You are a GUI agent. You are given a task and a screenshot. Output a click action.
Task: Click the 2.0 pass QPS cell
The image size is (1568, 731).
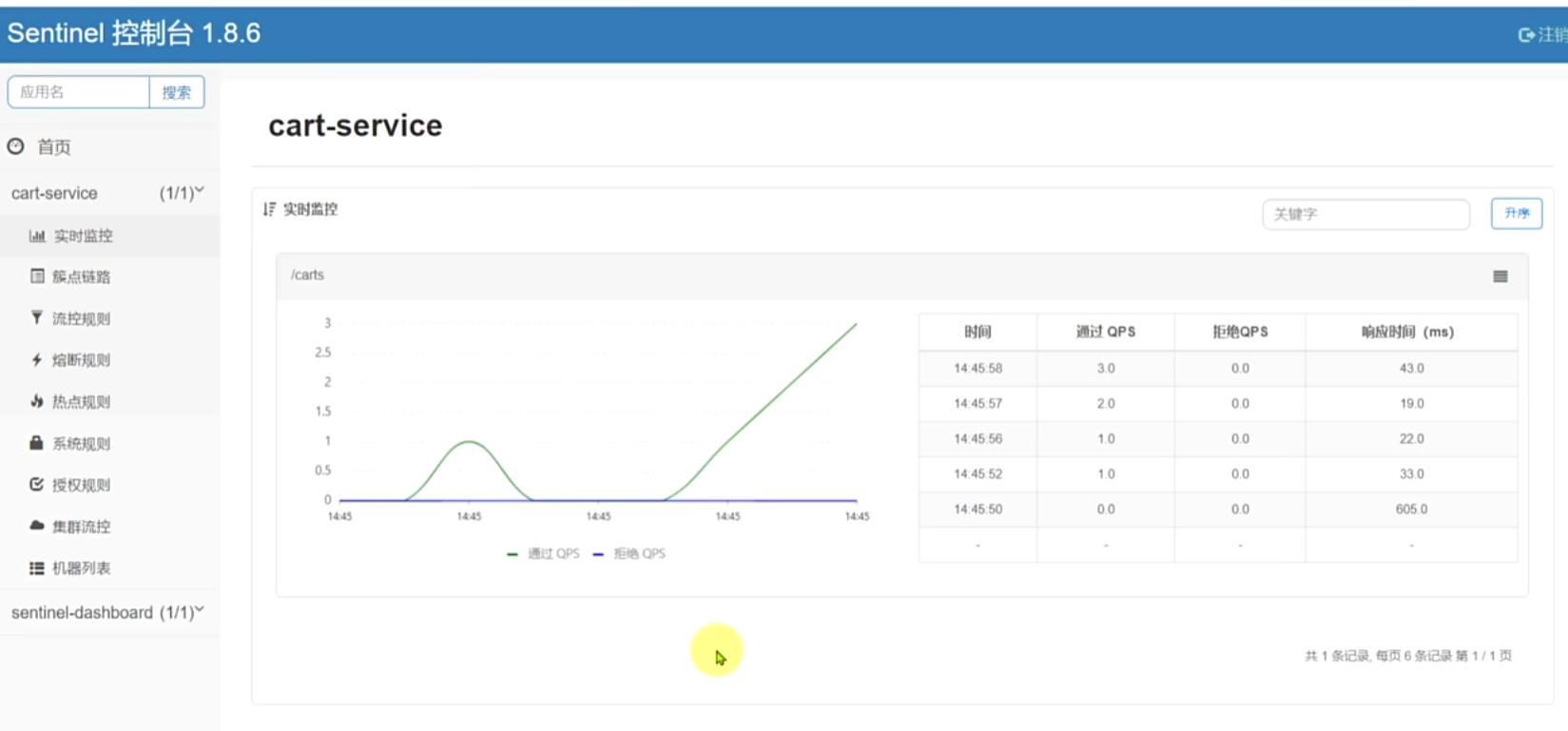point(1106,403)
